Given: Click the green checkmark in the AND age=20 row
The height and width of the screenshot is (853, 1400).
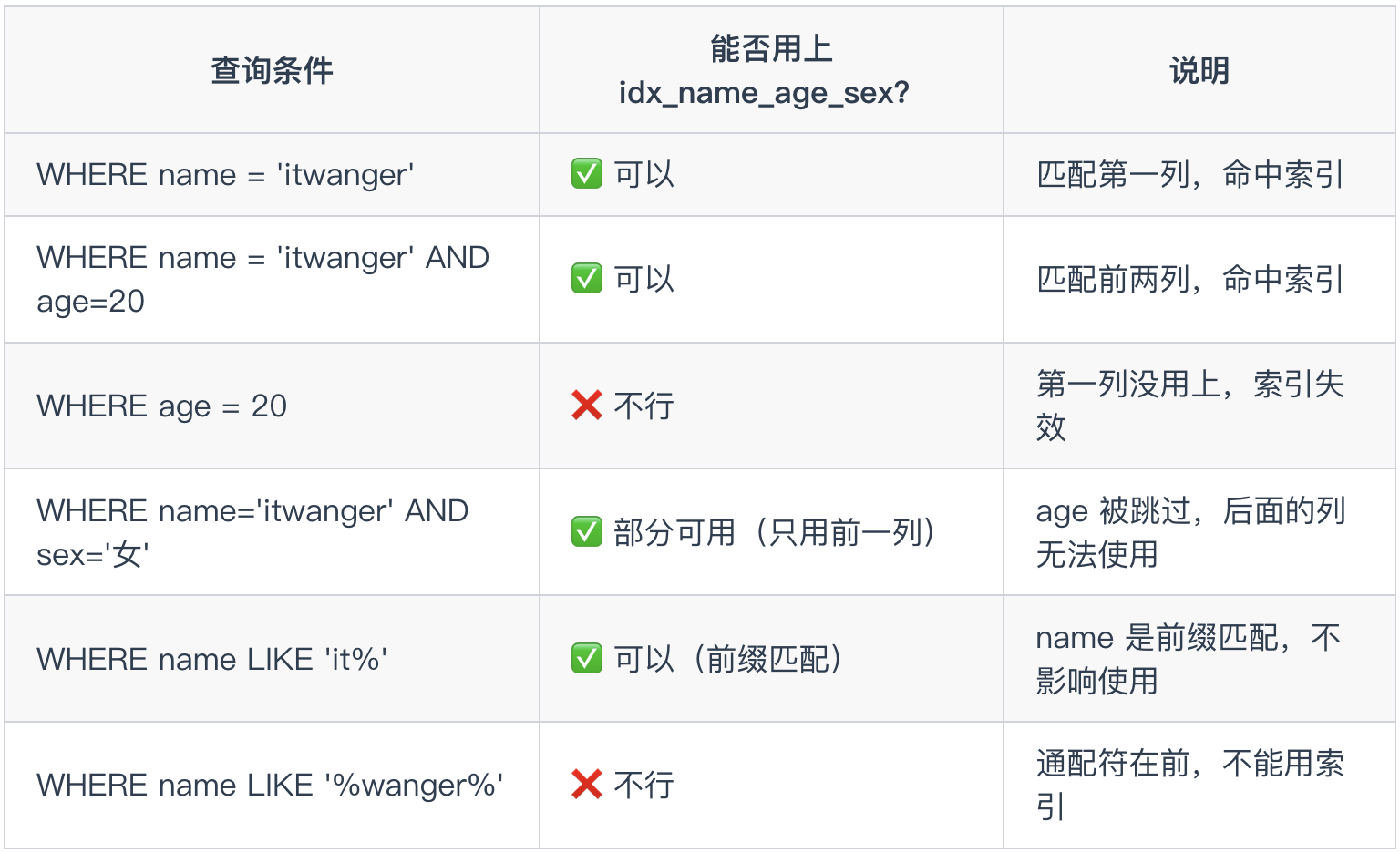Looking at the screenshot, I should [x=587, y=279].
